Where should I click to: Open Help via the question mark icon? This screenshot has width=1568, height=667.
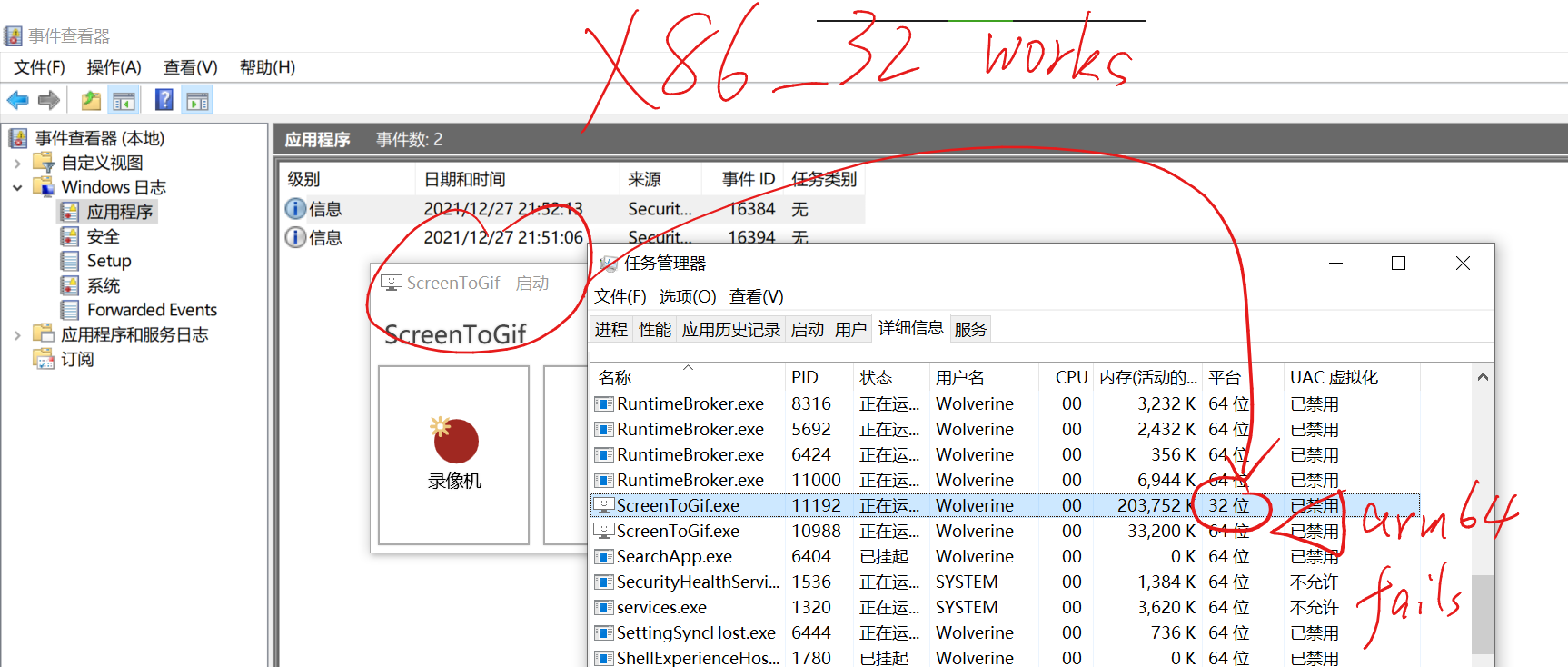164,100
